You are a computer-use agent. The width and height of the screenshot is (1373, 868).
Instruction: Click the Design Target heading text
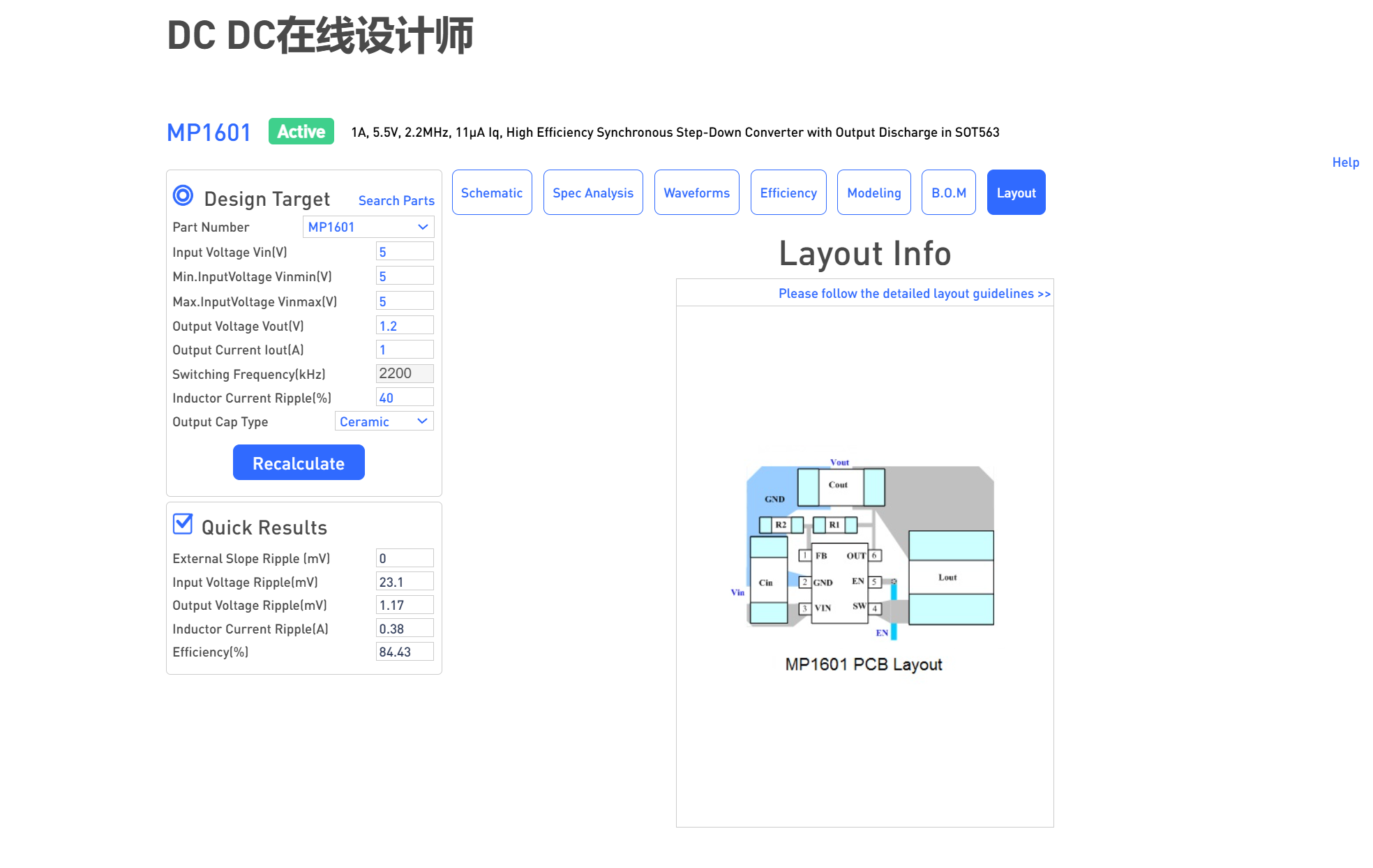[x=267, y=199]
